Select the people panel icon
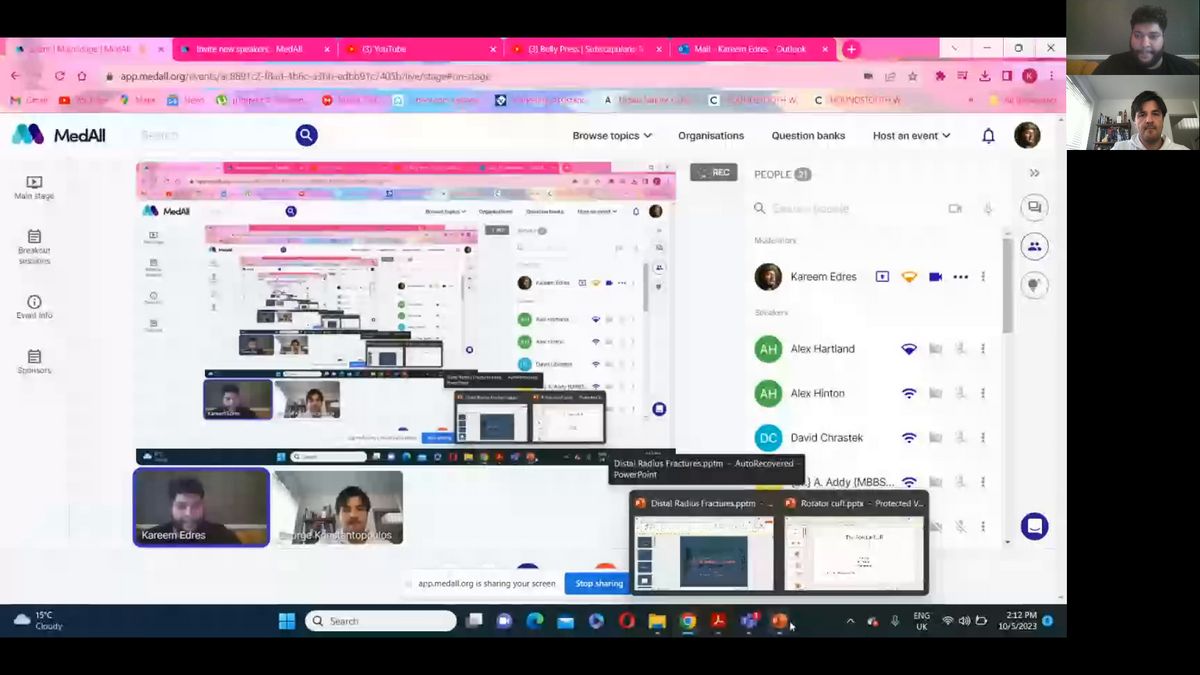Image resolution: width=1200 pixels, height=675 pixels. pyautogui.click(x=1034, y=246)
